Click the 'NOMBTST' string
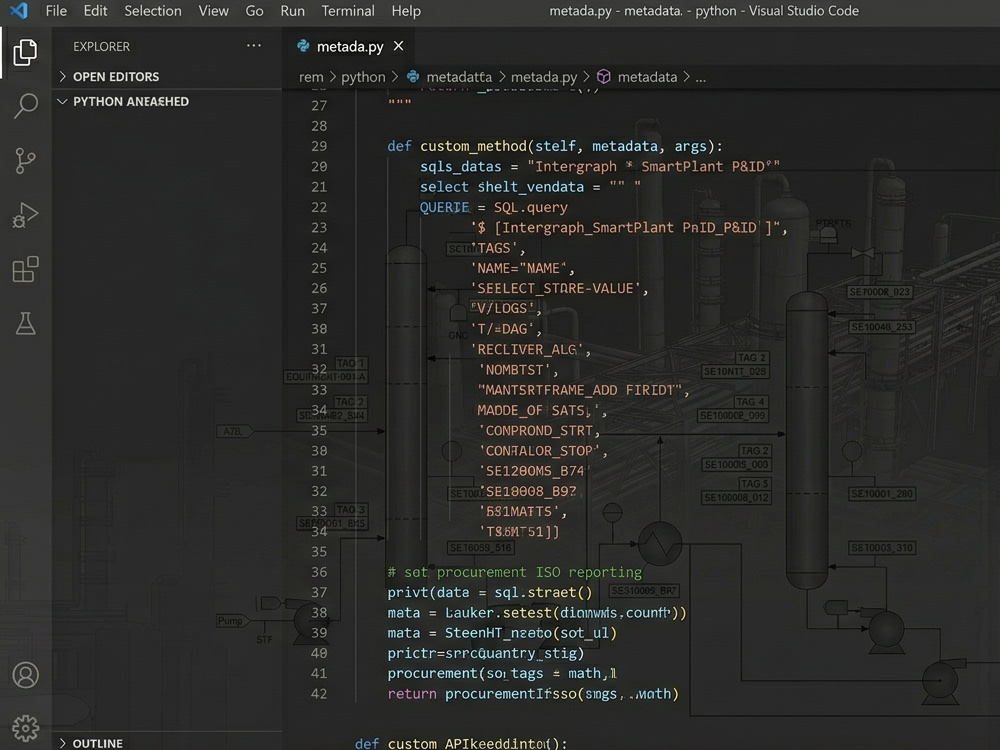The width and height of the screenshot is (1000, 750). [515, 370]
